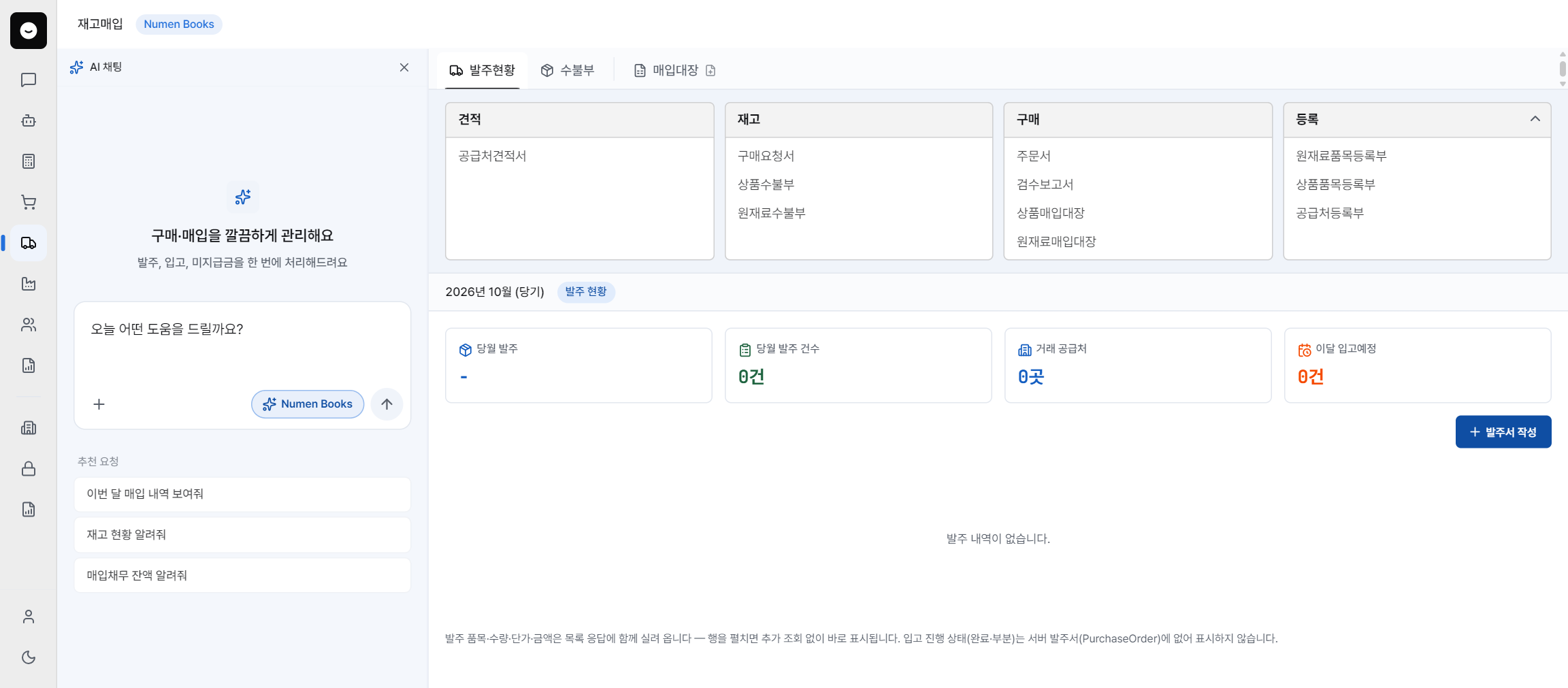This screenshot has width=1568, height=688.
Task: Open 공급처등록부 link
Action: (x=1330, y=213)
